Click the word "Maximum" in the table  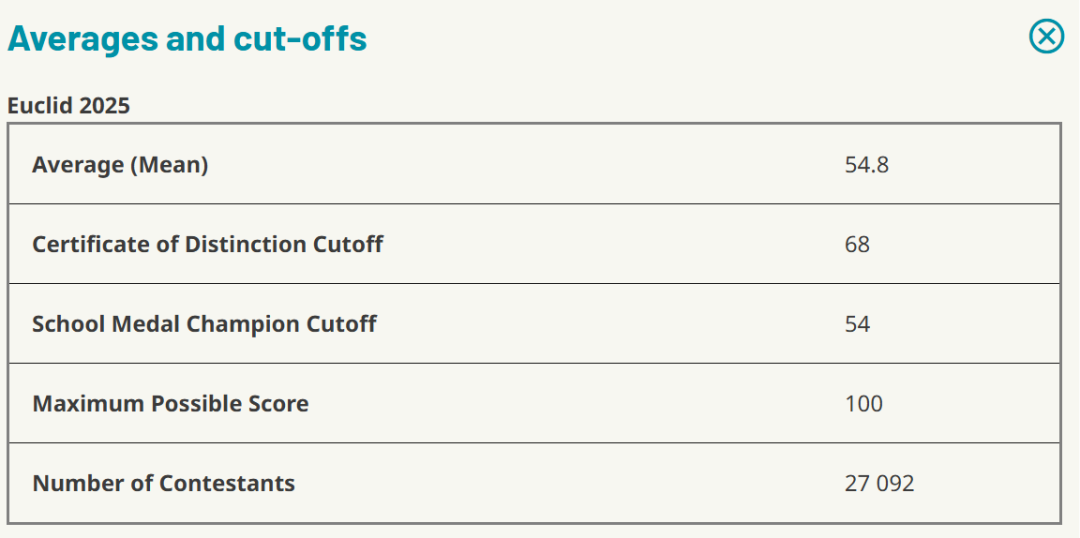[88, 404]
